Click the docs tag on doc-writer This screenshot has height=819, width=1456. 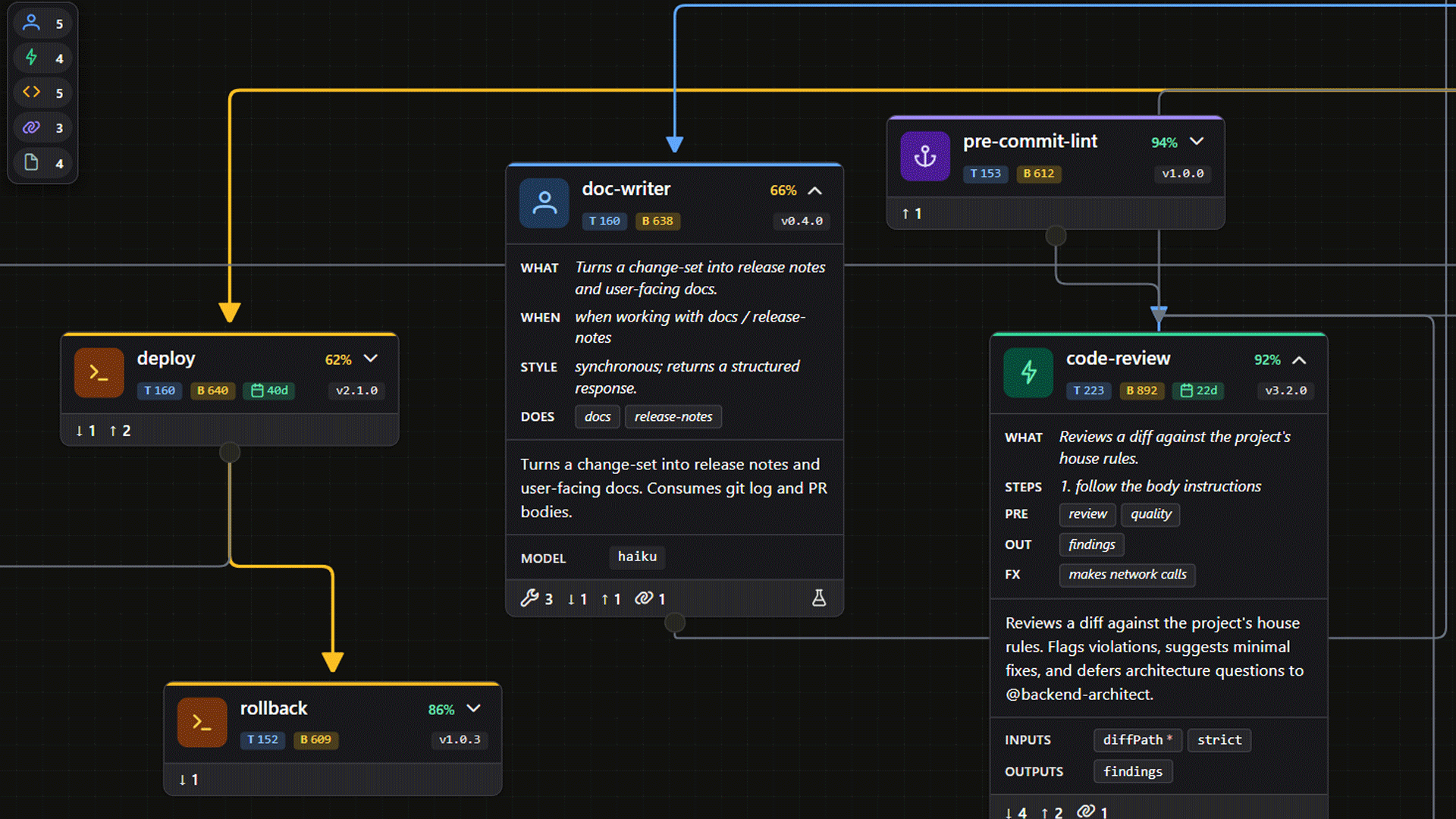coord(598,416)
